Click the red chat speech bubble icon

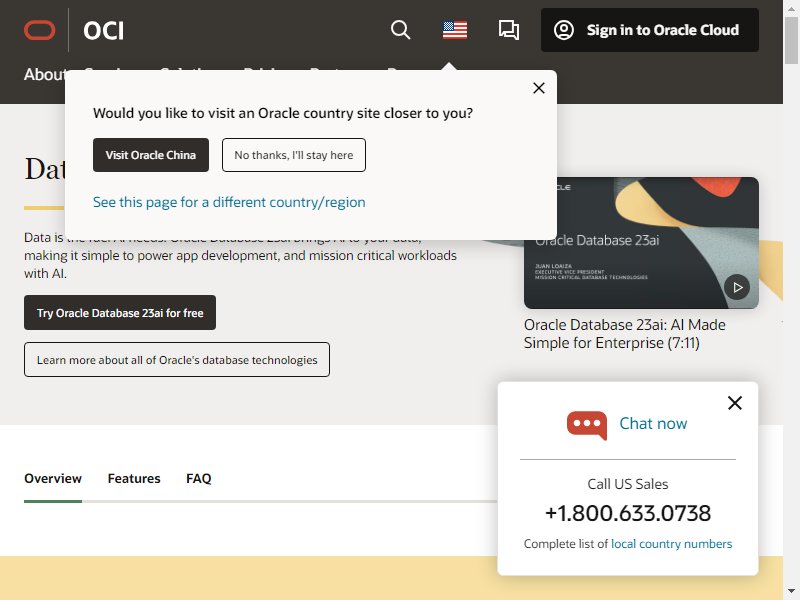pyautogui.click(x=587, y=424)
